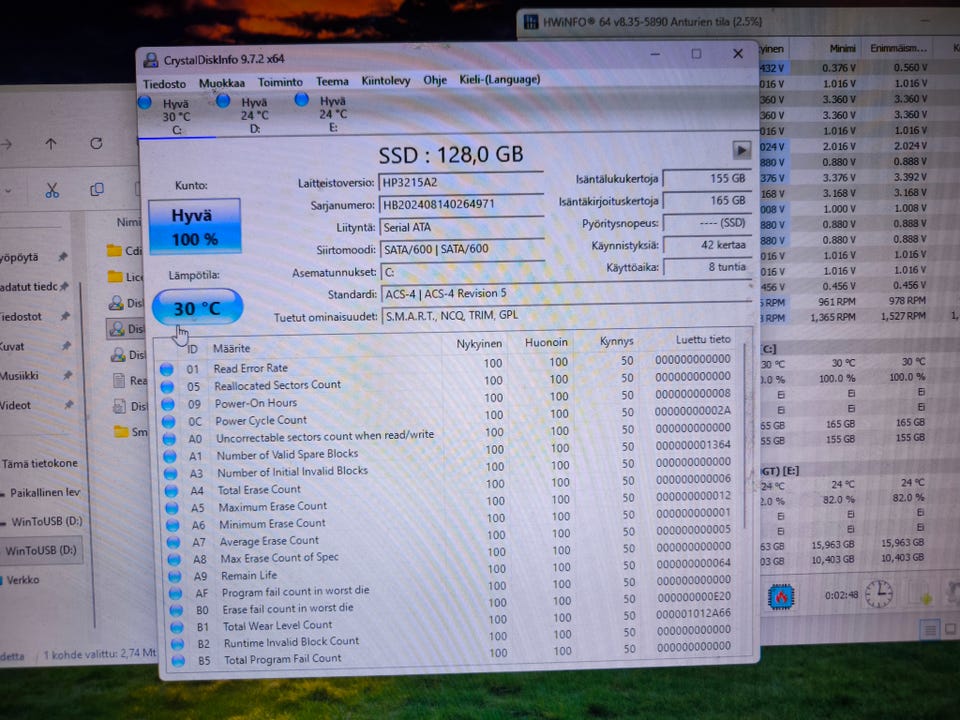Open Videot in the Explorer sidebar
This screenshot has width=960, height=720.
(x=15, y=405)
